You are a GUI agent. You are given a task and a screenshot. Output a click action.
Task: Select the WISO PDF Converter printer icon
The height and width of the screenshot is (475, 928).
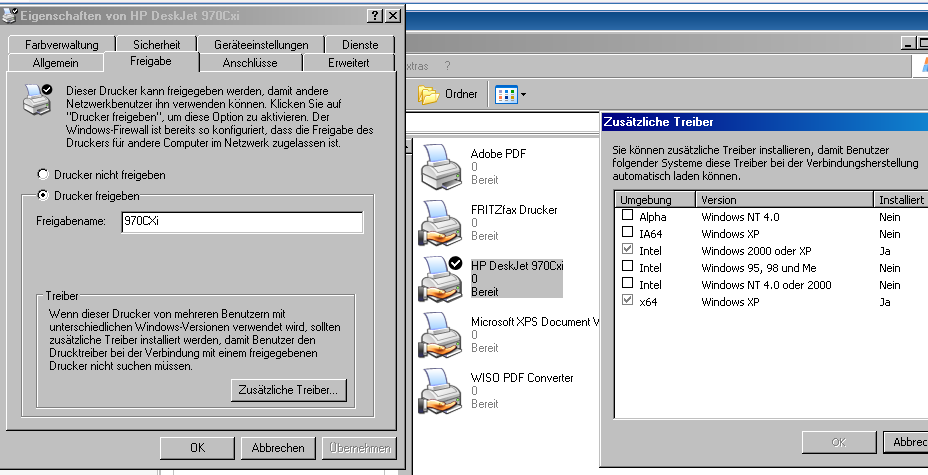click(441, 391)
